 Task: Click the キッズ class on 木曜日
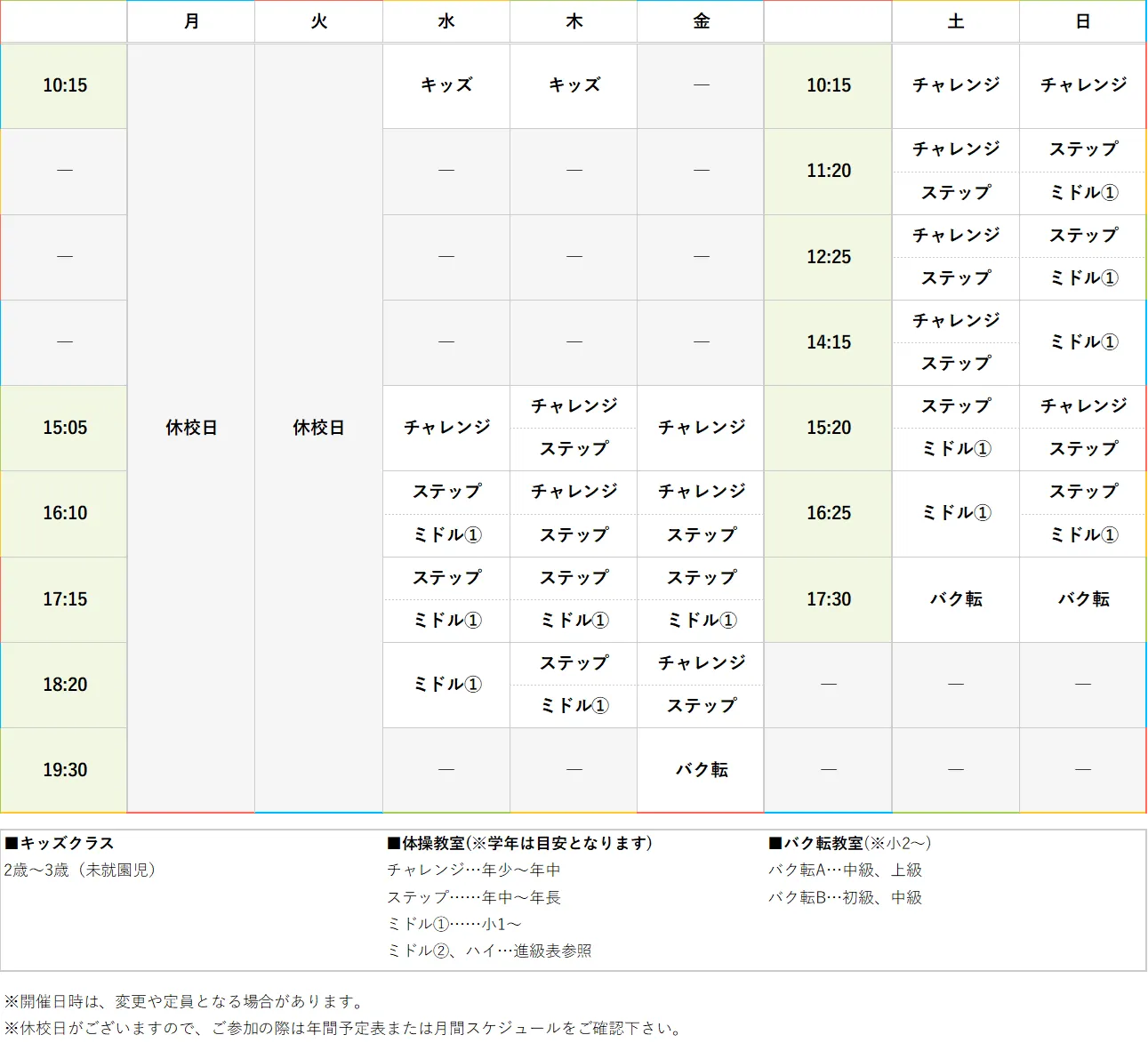coord(573,85)
